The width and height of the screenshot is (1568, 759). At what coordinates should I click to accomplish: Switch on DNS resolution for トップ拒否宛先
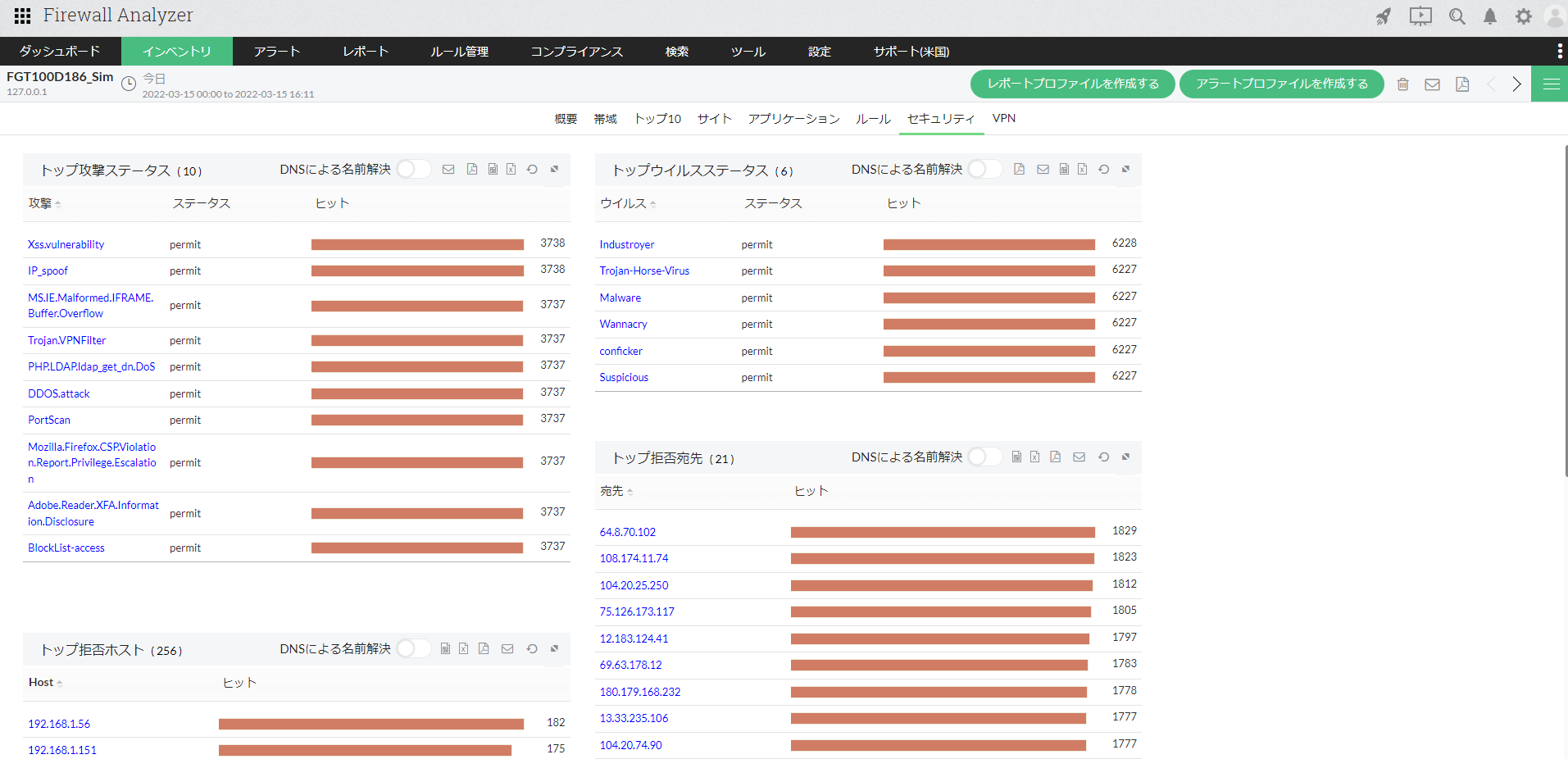(984, 457)
